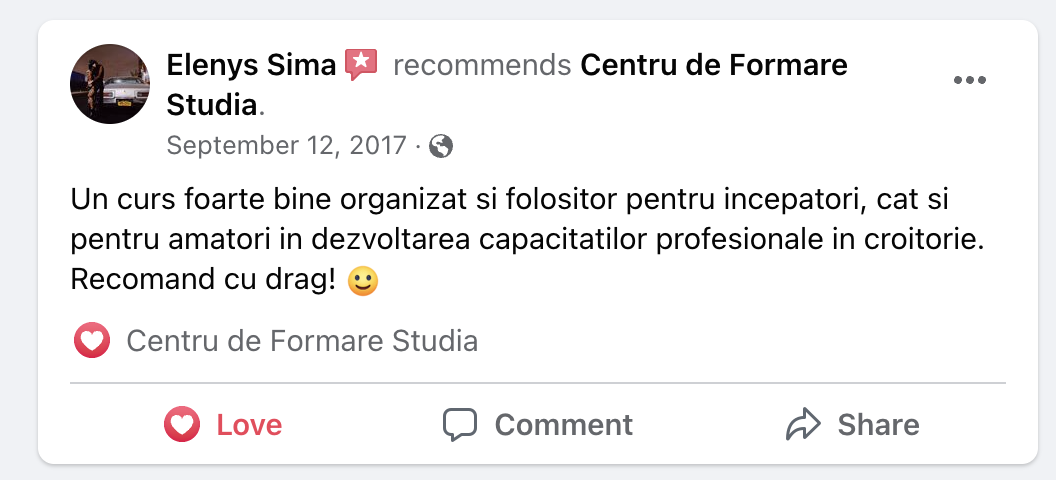Open reactor name Centru de Formare Studia beside heart
This screenshot has height=480, width=1056.
coord(302,342)
